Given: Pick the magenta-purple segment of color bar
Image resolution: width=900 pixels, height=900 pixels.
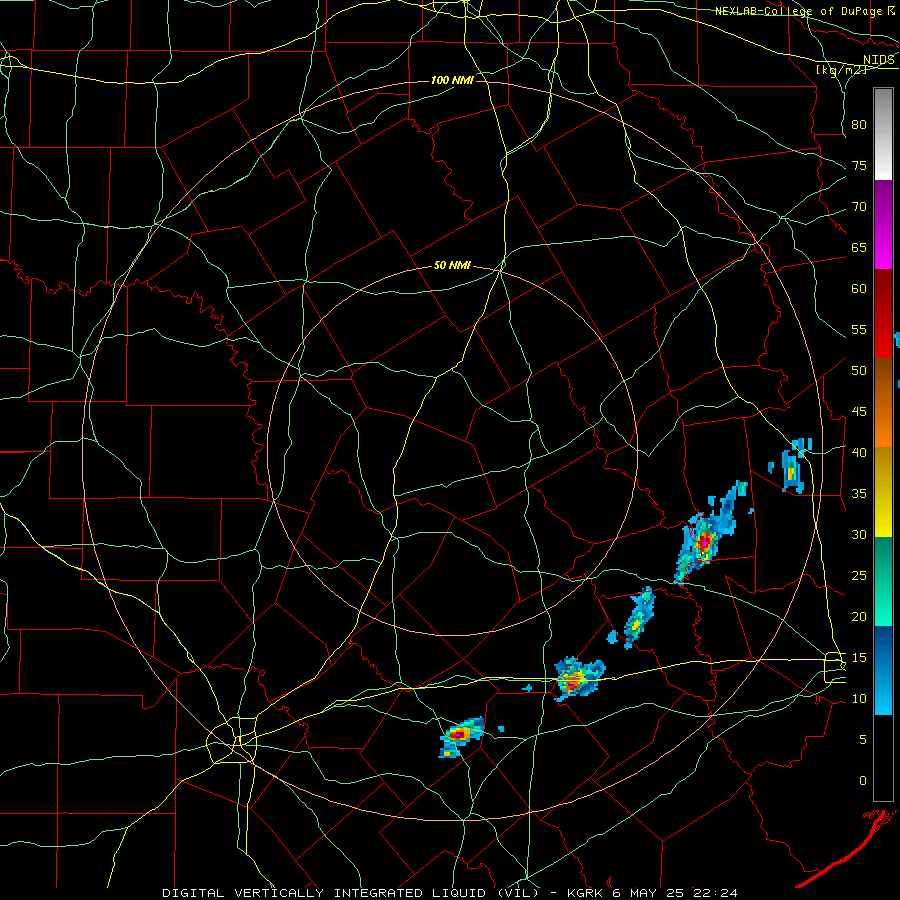Looking at the screenshot, I should click(883, 225).
